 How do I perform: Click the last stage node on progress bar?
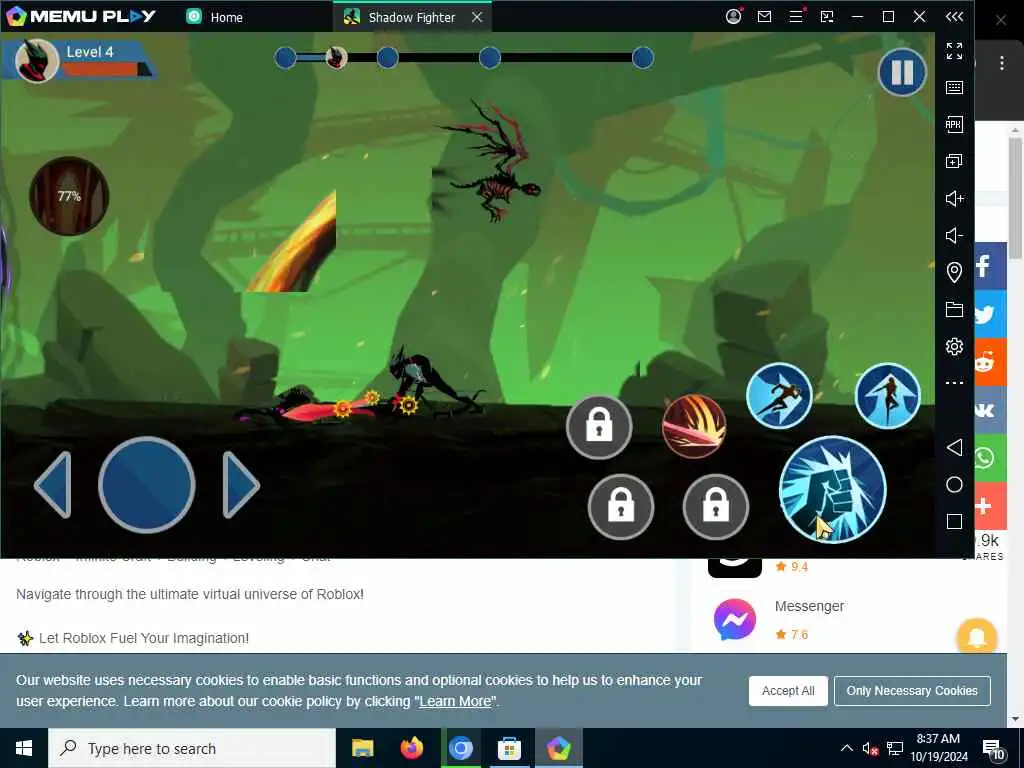pos(643,58)
